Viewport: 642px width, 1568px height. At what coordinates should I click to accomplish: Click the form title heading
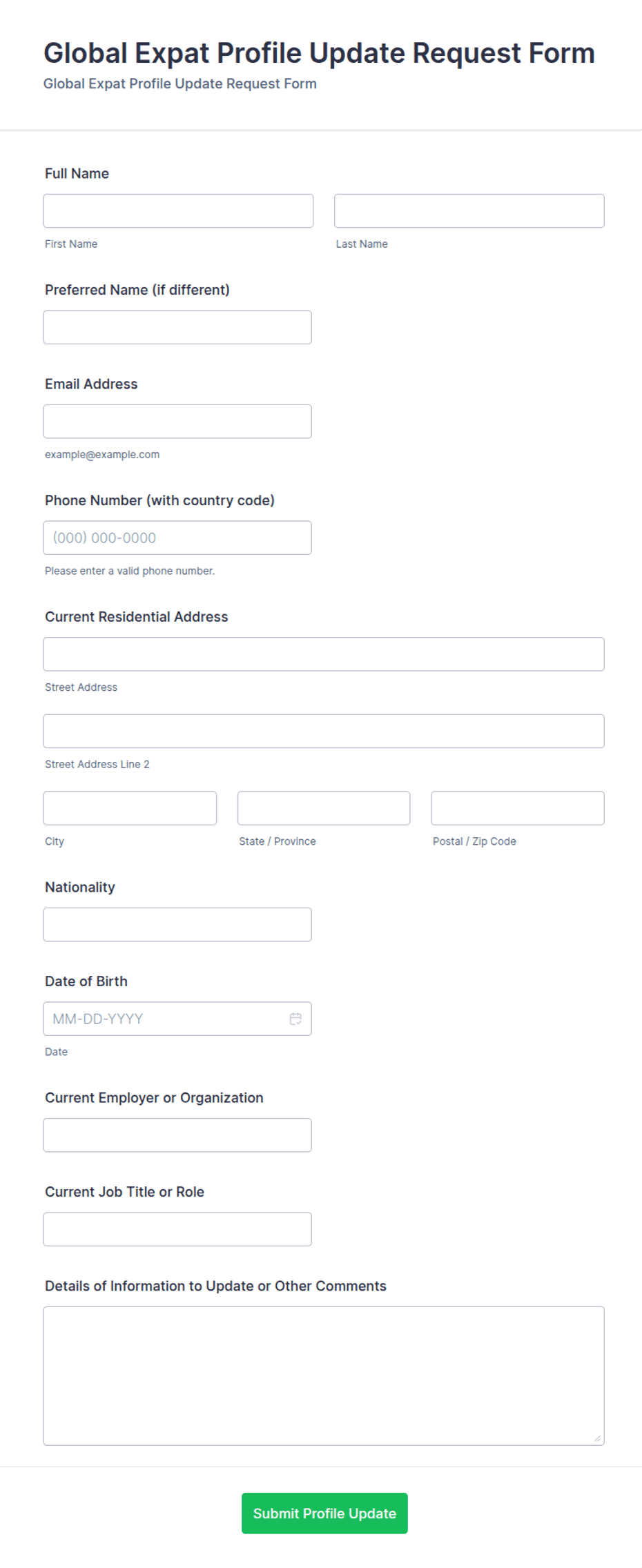(319, 53)
